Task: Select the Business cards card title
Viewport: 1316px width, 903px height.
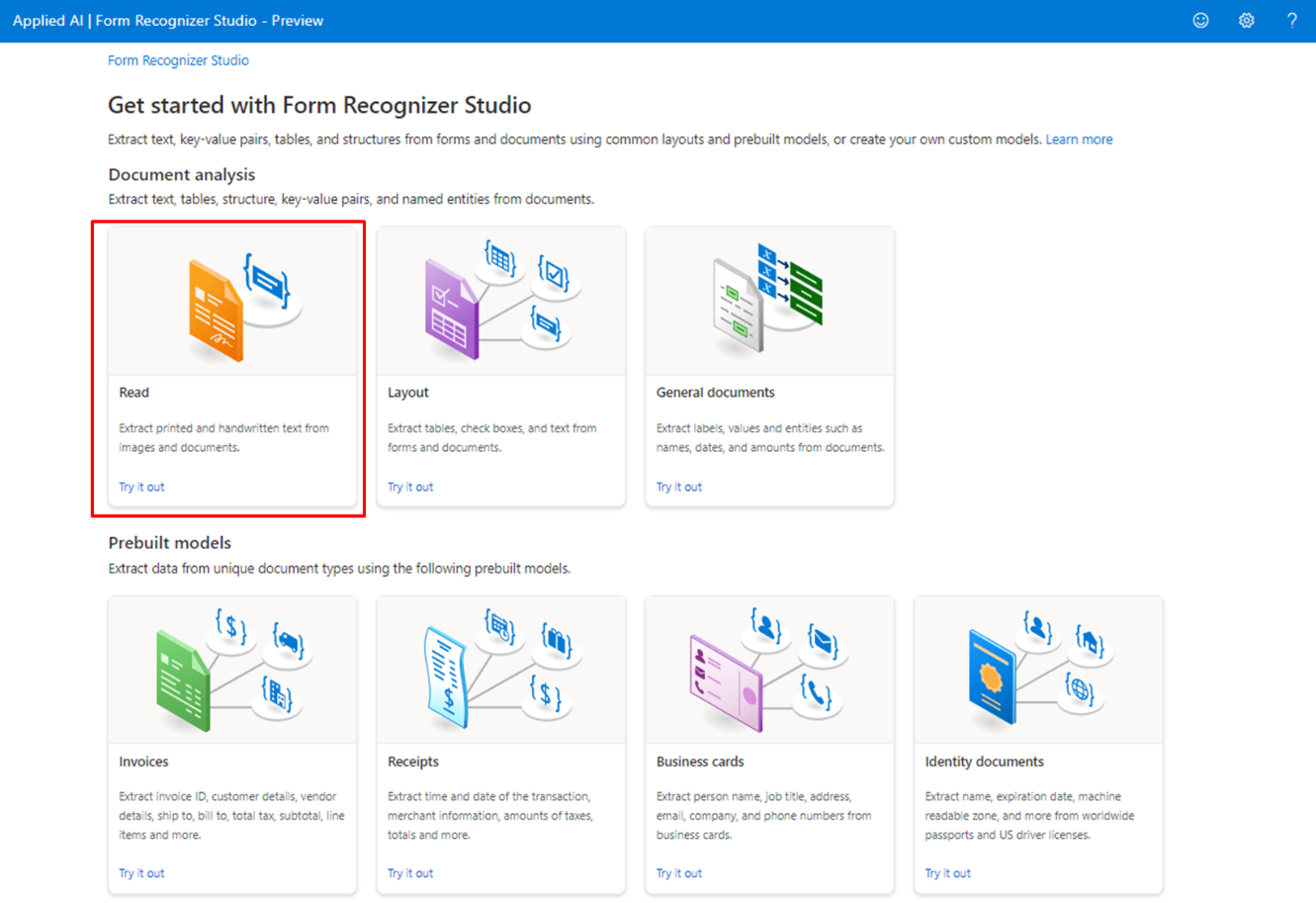Action: [x=700, y=762]
